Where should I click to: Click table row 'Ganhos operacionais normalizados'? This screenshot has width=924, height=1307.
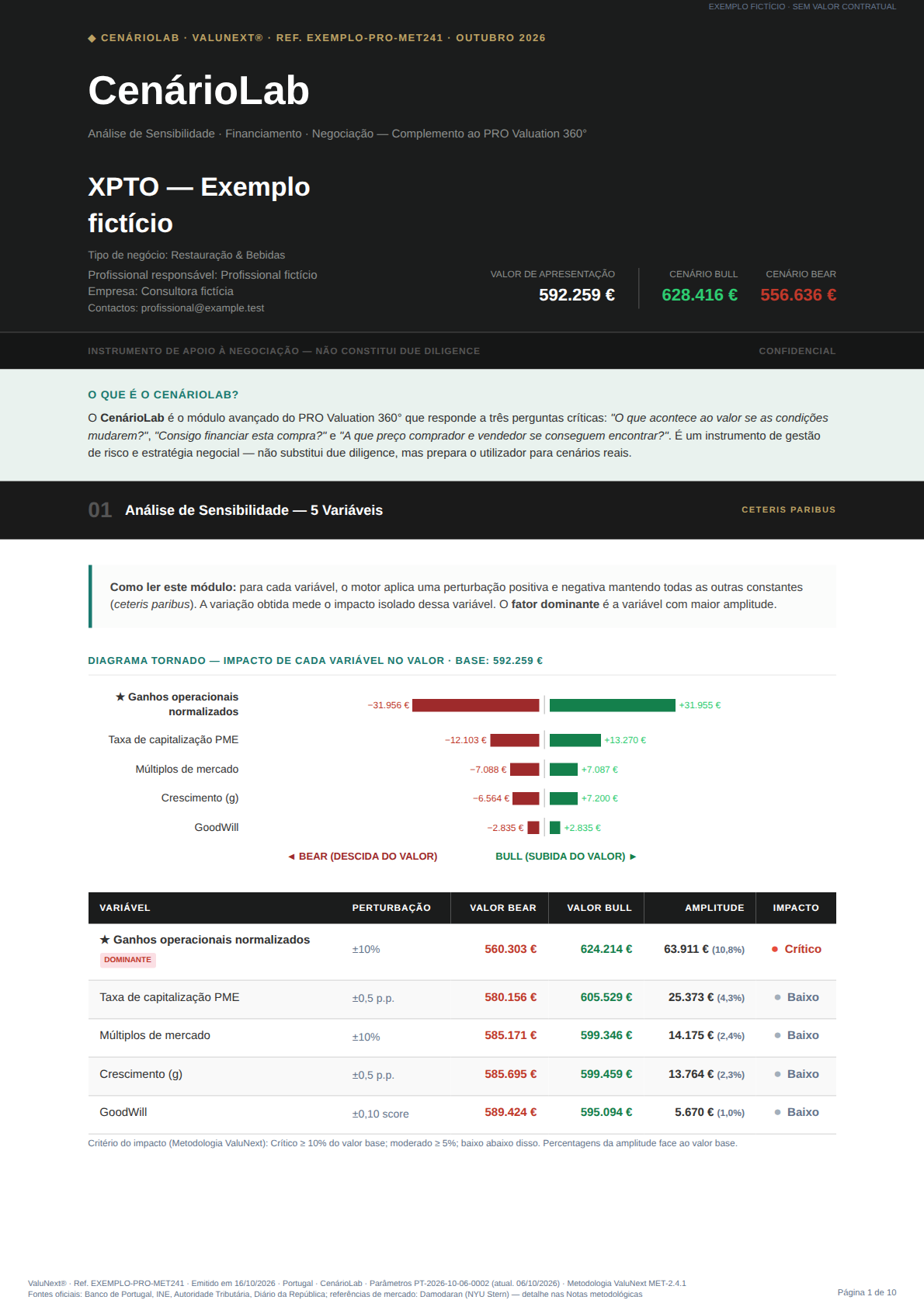point(462,951)
